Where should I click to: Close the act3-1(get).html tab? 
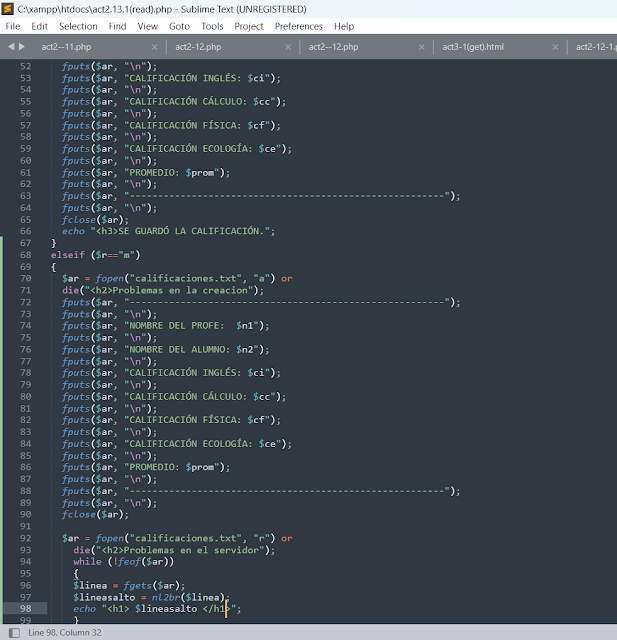tap(555, 47)
